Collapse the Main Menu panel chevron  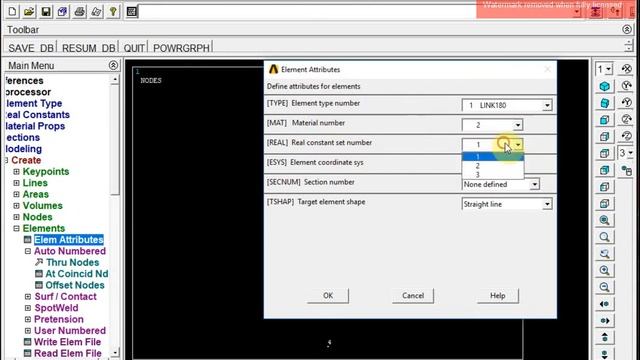pos(113,65)
